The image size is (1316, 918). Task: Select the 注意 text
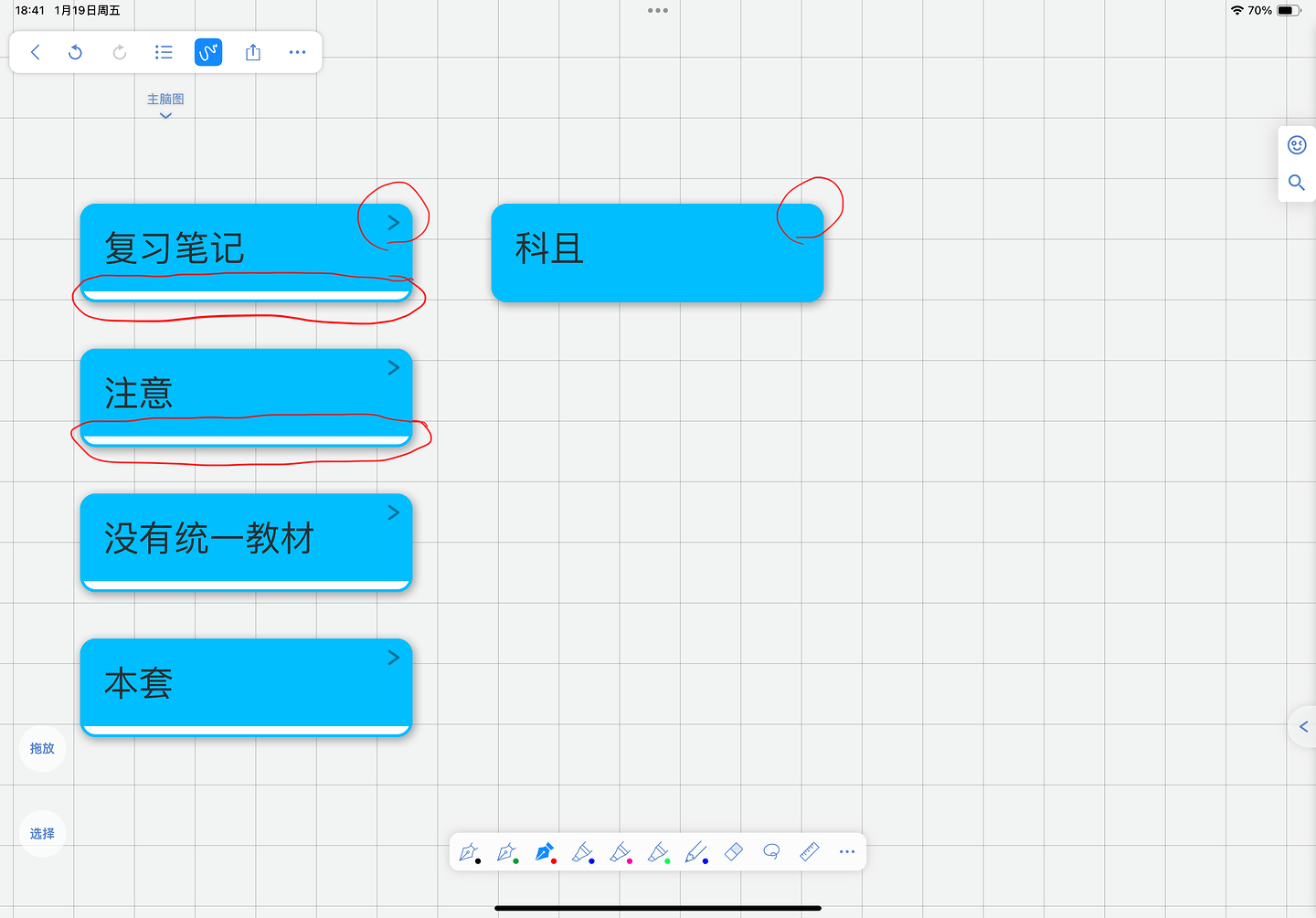tap(139, 394)
